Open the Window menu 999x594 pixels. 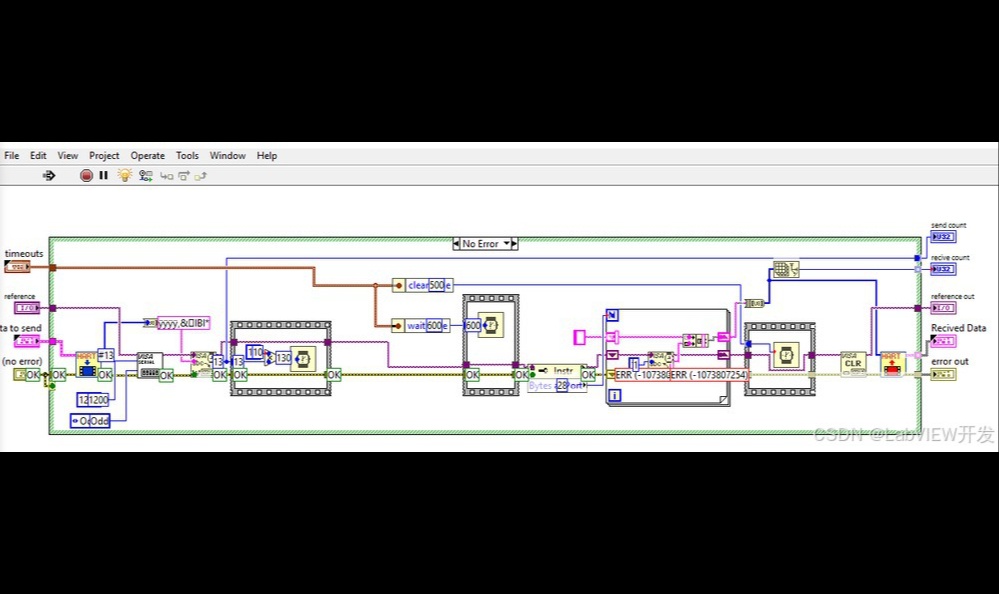click(x=227, y=156)
